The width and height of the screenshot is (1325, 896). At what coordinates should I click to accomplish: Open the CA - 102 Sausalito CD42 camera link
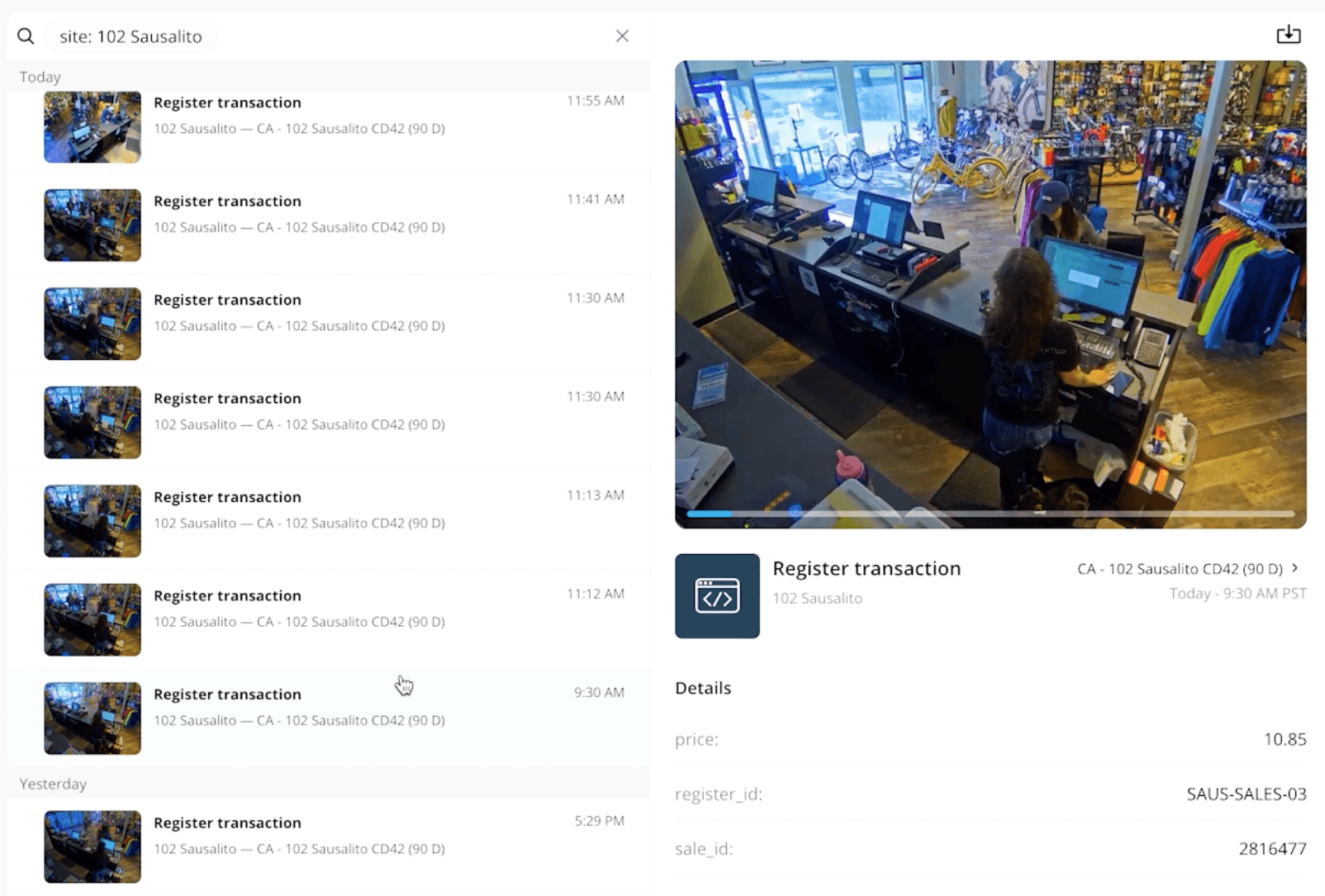tap(1180, 569)
